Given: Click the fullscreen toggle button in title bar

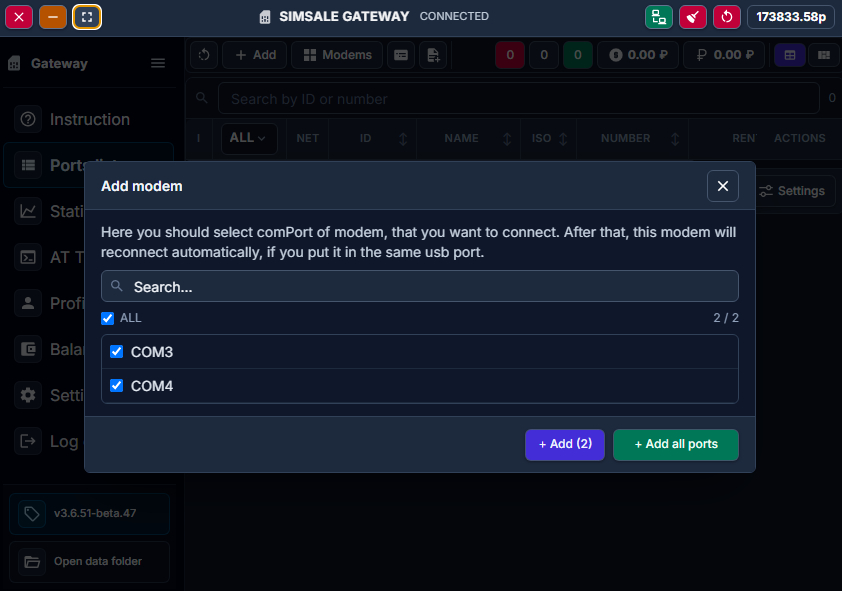Looking at the screenshot, I should coord(87,17).
